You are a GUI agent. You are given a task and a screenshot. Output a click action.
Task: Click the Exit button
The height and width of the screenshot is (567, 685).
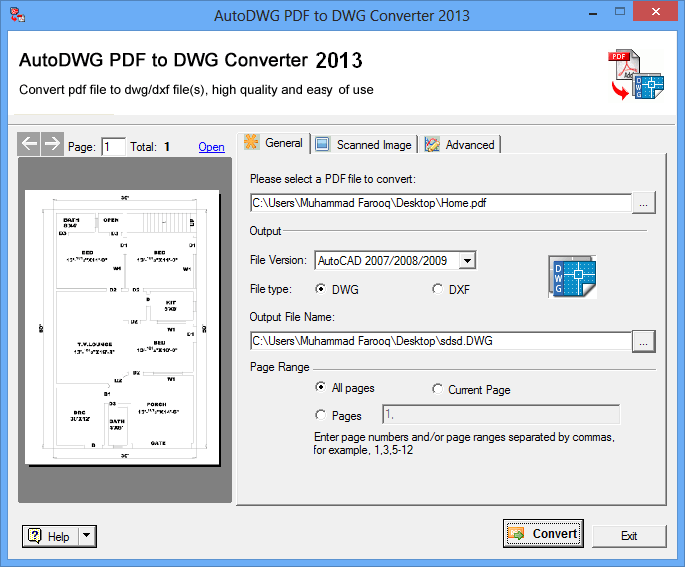(629, 536)
